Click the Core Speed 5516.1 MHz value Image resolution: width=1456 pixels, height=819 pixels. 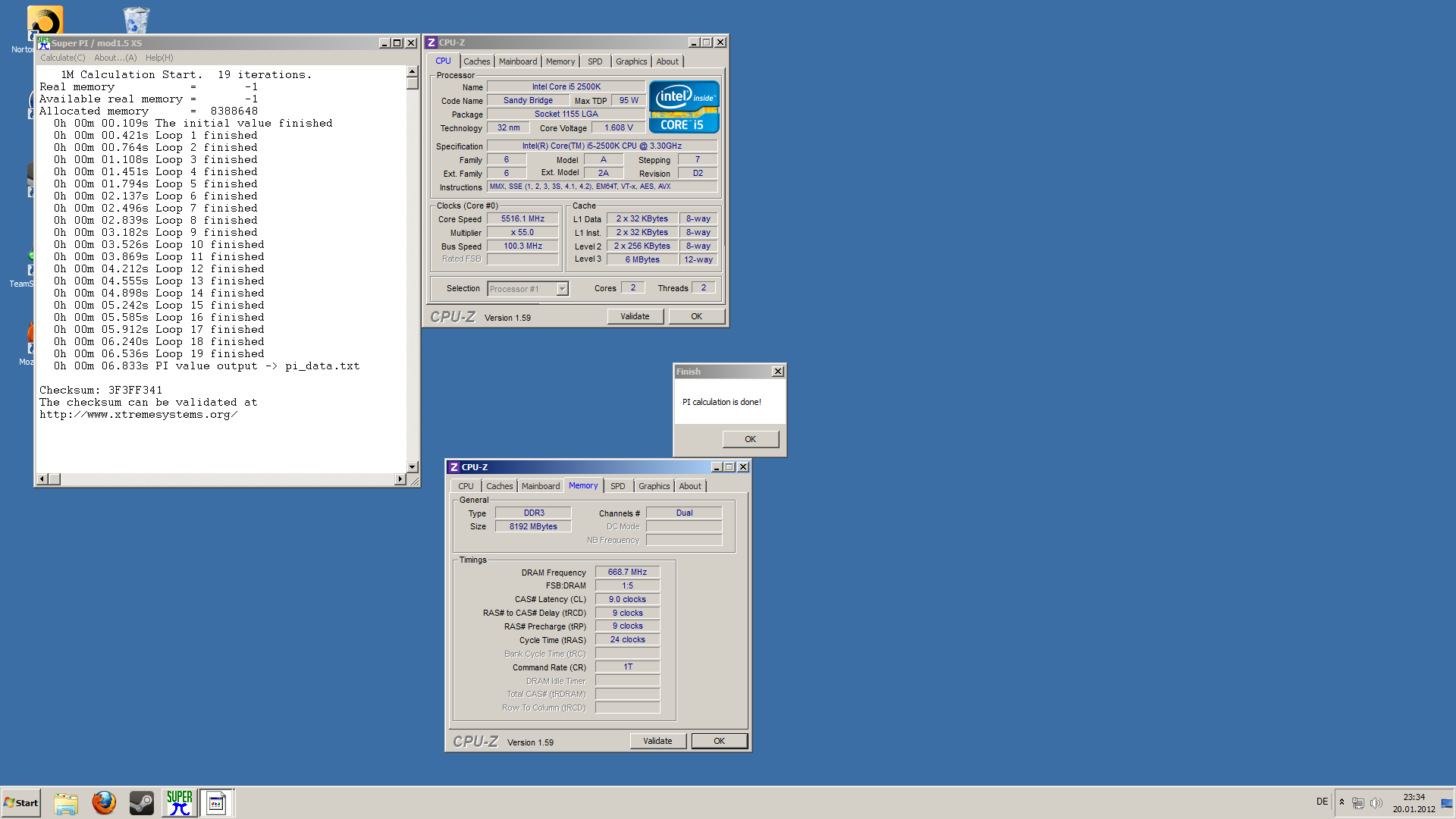(x=522, y=218)
